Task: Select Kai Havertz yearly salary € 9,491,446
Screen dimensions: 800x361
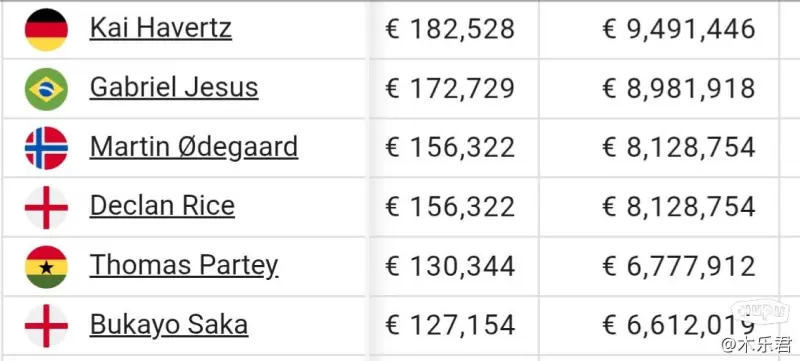Action: (x=679, y=29)
